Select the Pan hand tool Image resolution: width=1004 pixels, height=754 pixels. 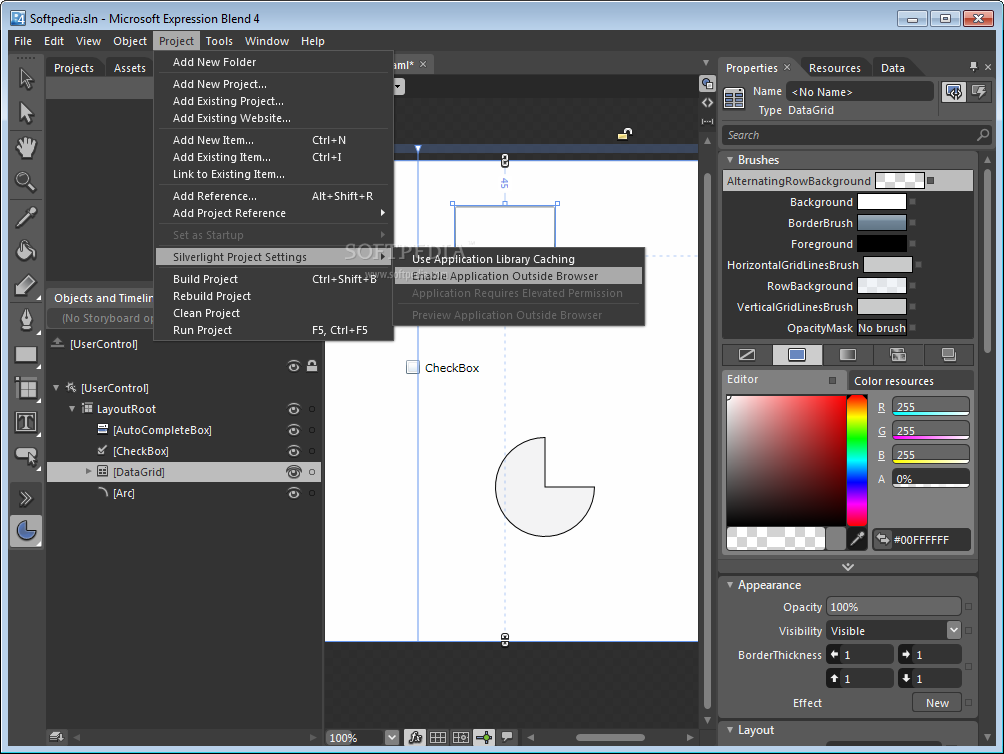(x=26, y=148)
